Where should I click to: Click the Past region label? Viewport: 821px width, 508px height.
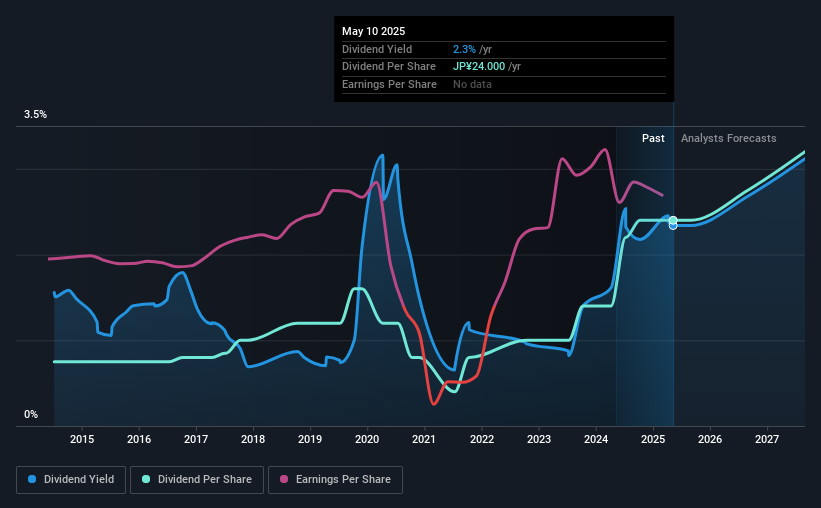653,138
